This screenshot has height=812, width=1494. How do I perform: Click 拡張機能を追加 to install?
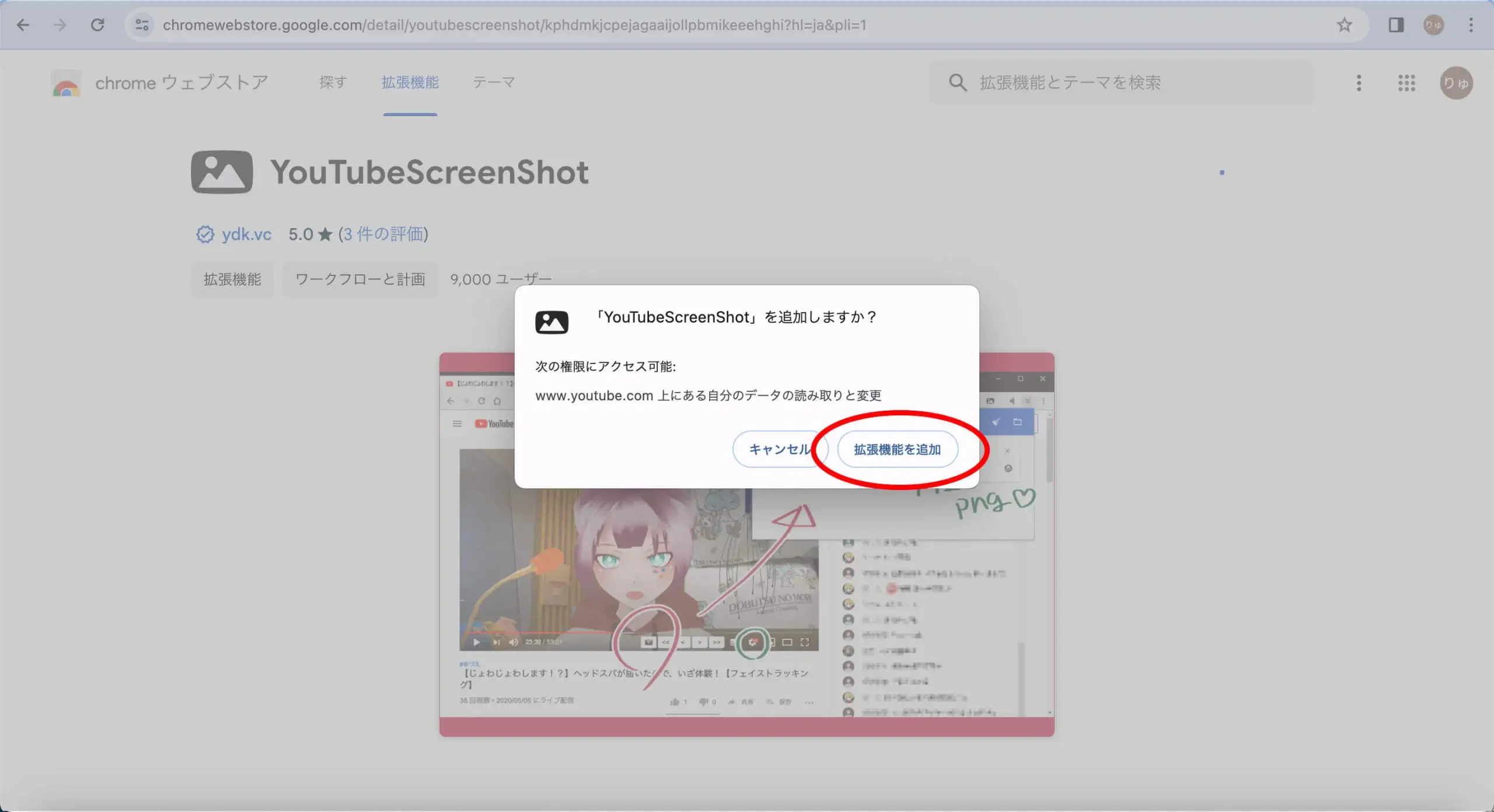(x=897, y=449)
